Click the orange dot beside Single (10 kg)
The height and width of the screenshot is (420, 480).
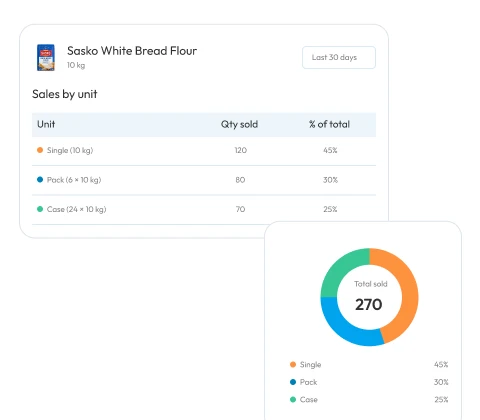click(40, 150)
